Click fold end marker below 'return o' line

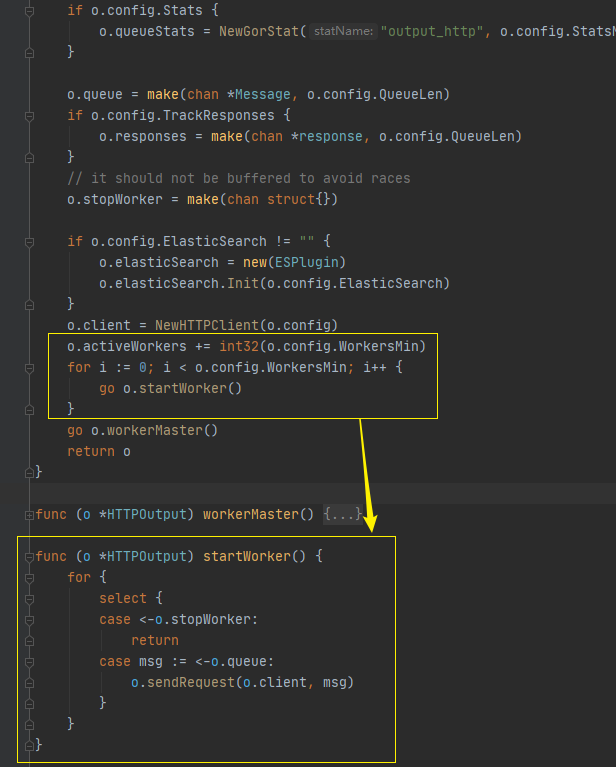click(29, 473)
